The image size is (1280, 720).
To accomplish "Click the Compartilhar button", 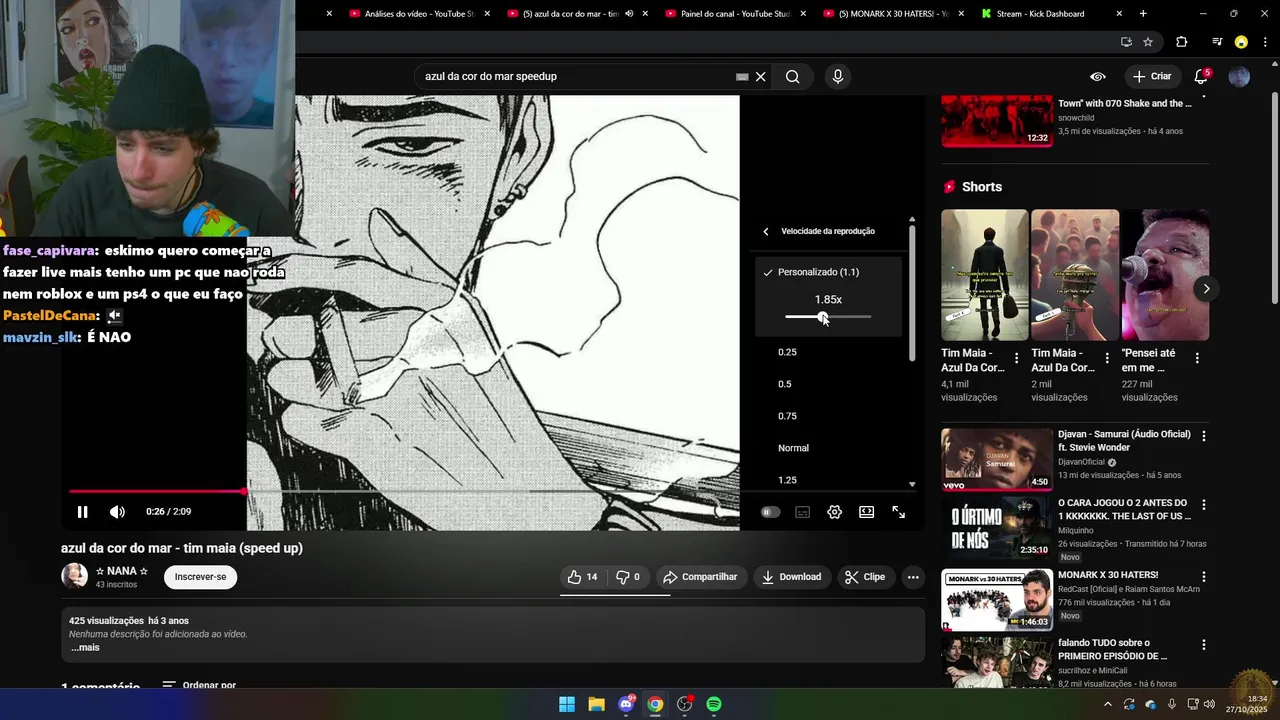I will (x=700, y=577).
